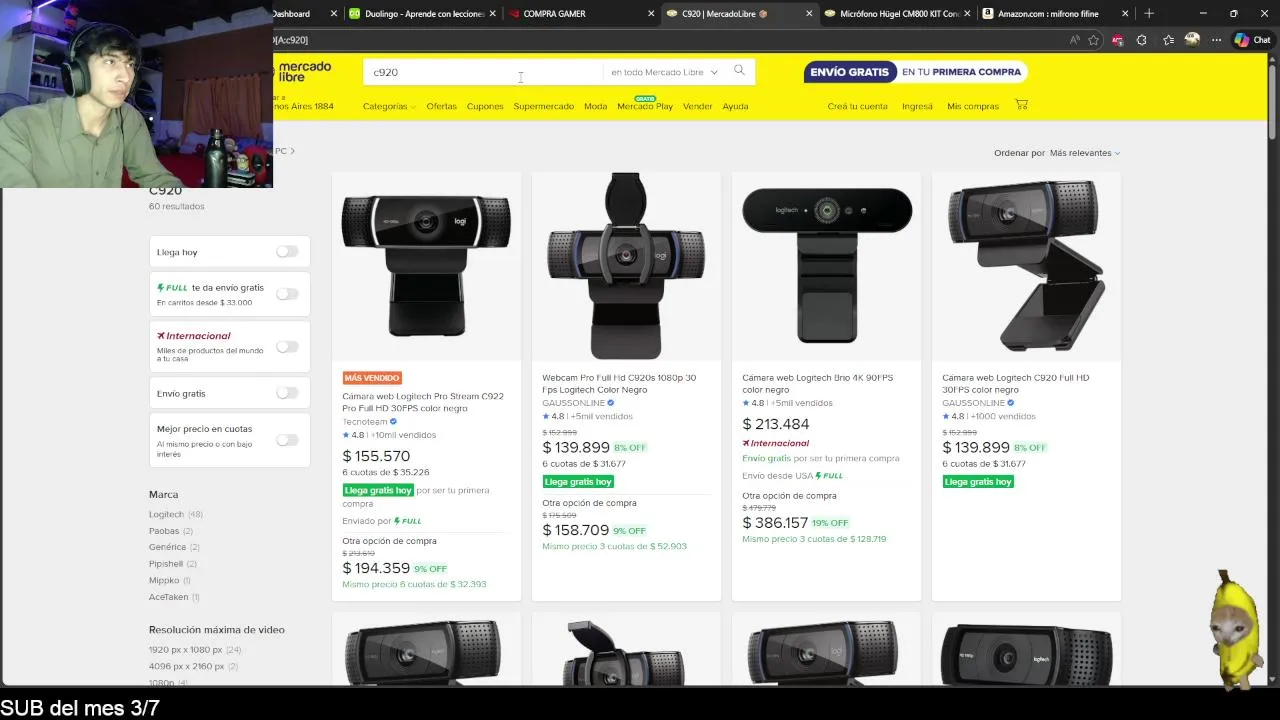
Task: Switch to the Micrófono Hügel CM800 tab
Action: click(x=897, y=14)
